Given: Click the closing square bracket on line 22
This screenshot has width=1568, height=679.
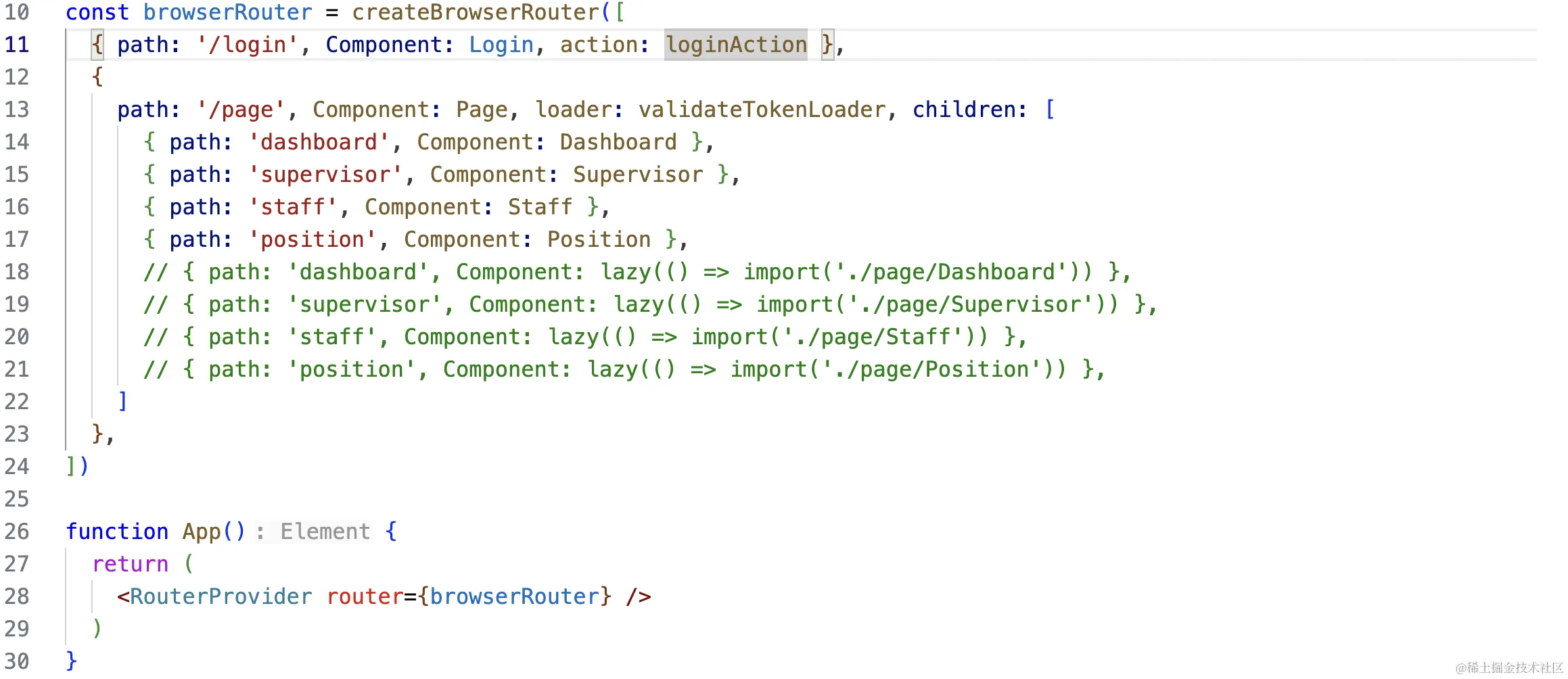Looking at the screenshot, I should [x=122, y=401].
